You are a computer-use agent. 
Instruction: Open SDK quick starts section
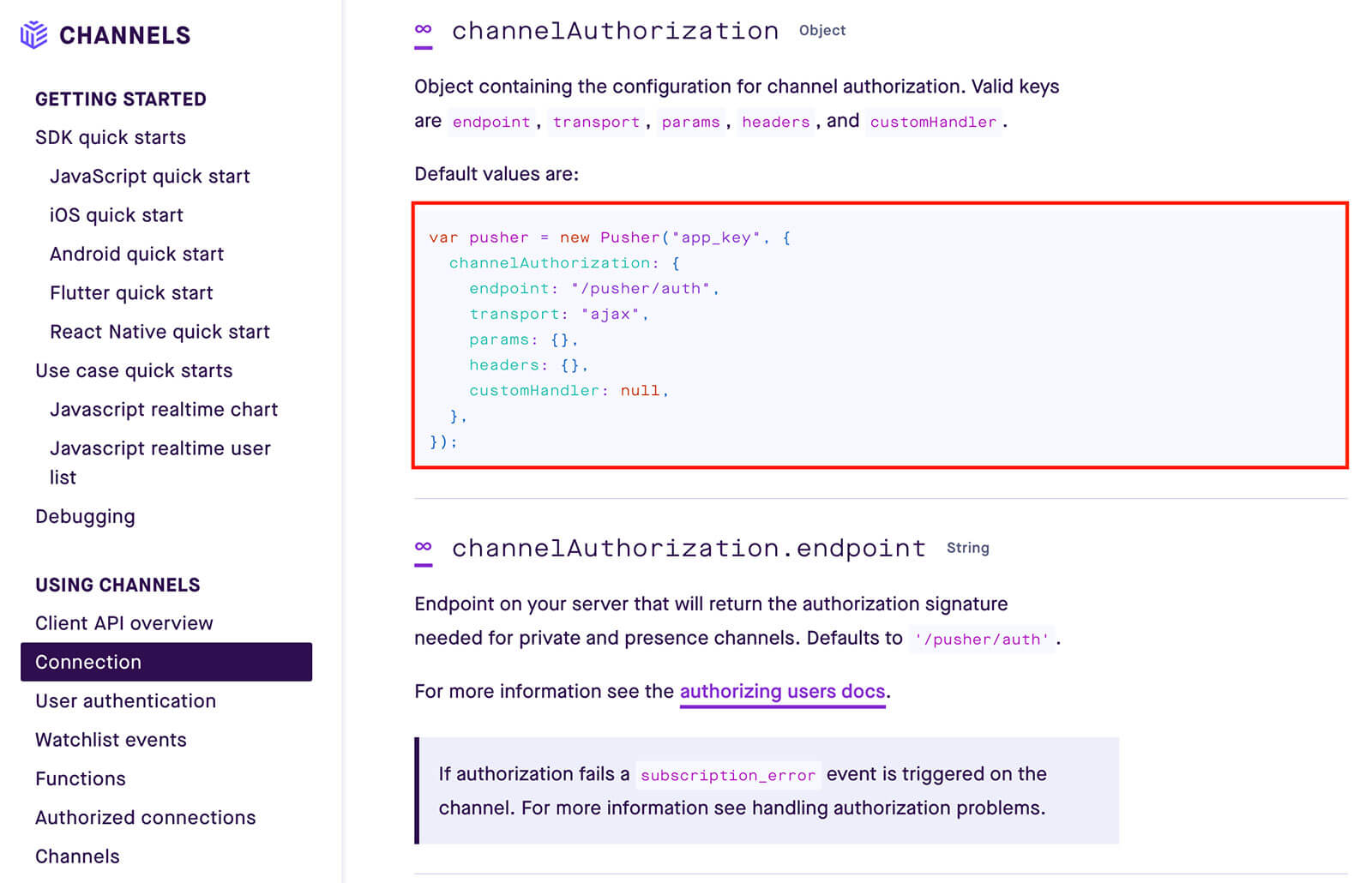[110, 137]
